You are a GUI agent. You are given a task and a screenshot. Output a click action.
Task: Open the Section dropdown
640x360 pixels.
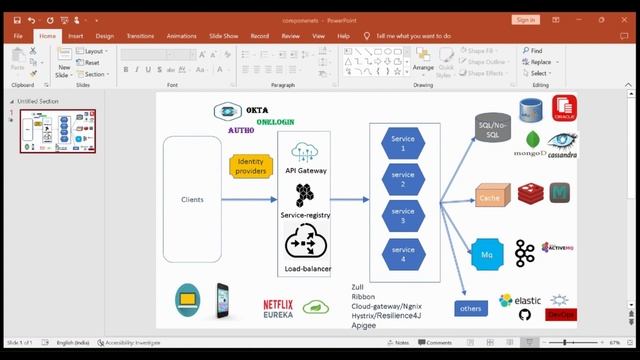pos(93,74)
